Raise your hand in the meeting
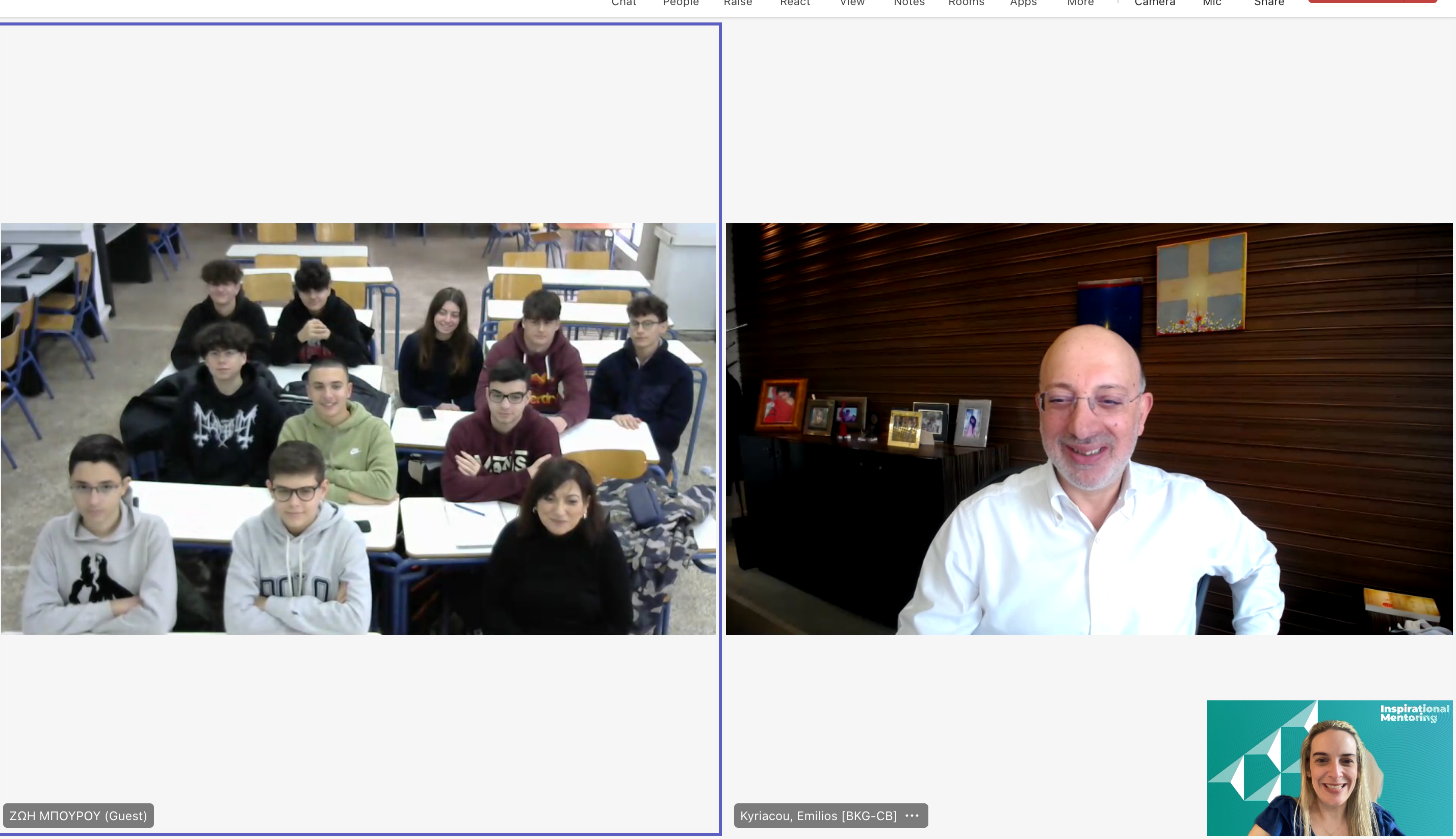1456x839 pixels. 738,3
